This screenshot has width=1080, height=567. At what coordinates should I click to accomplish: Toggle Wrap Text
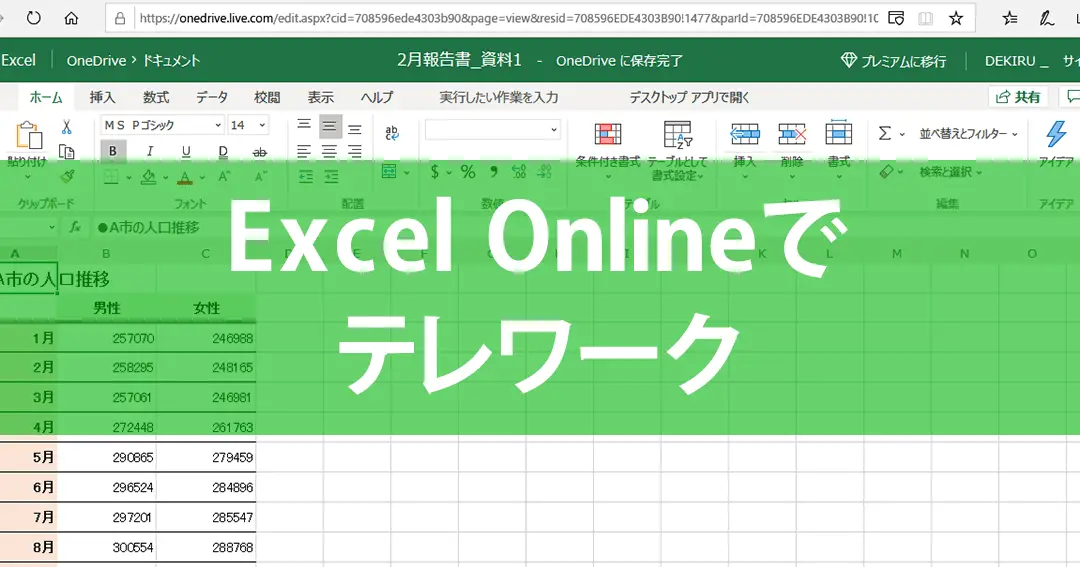coord(392,132)
